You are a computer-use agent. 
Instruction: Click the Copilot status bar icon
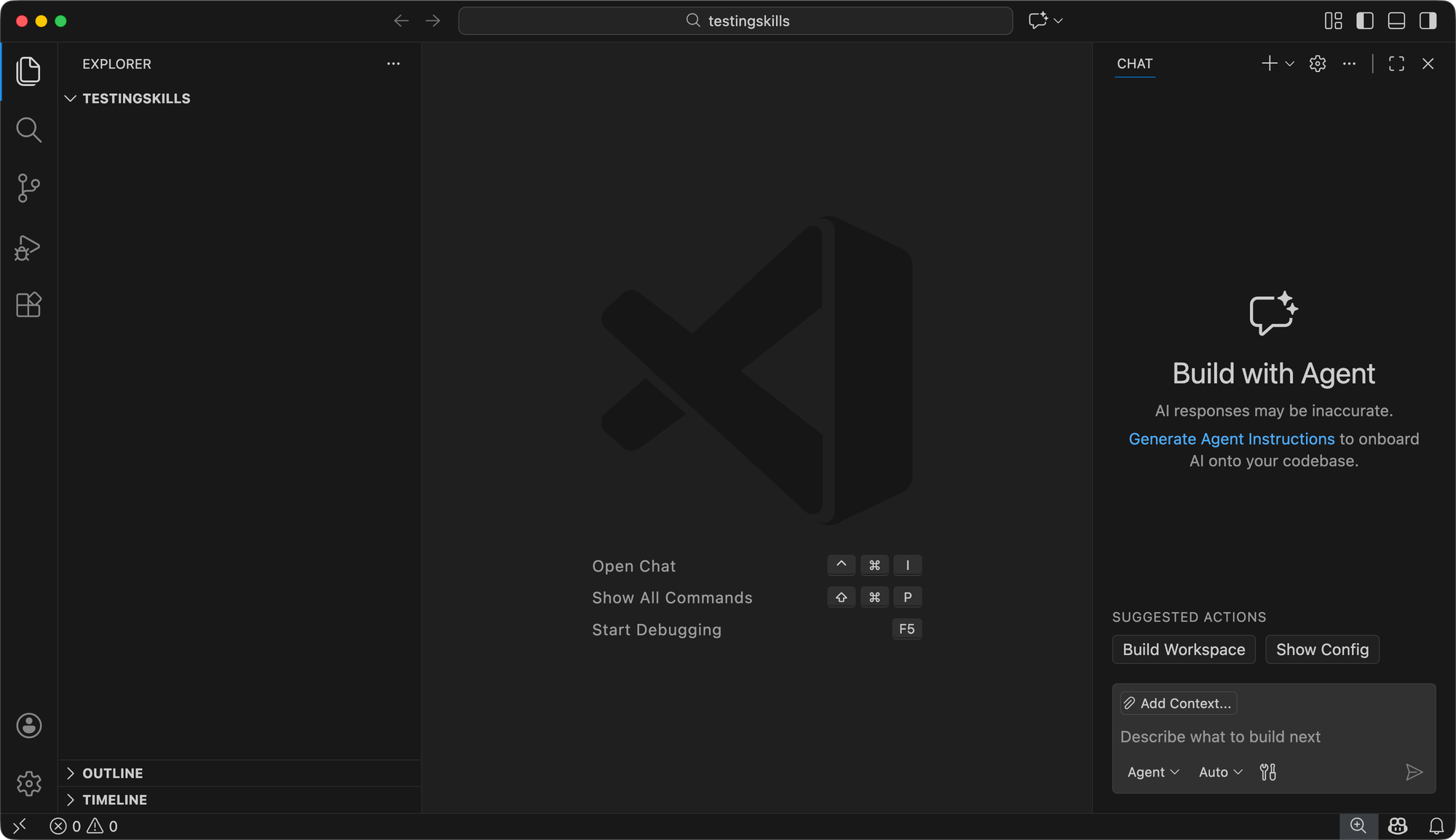1397,826
